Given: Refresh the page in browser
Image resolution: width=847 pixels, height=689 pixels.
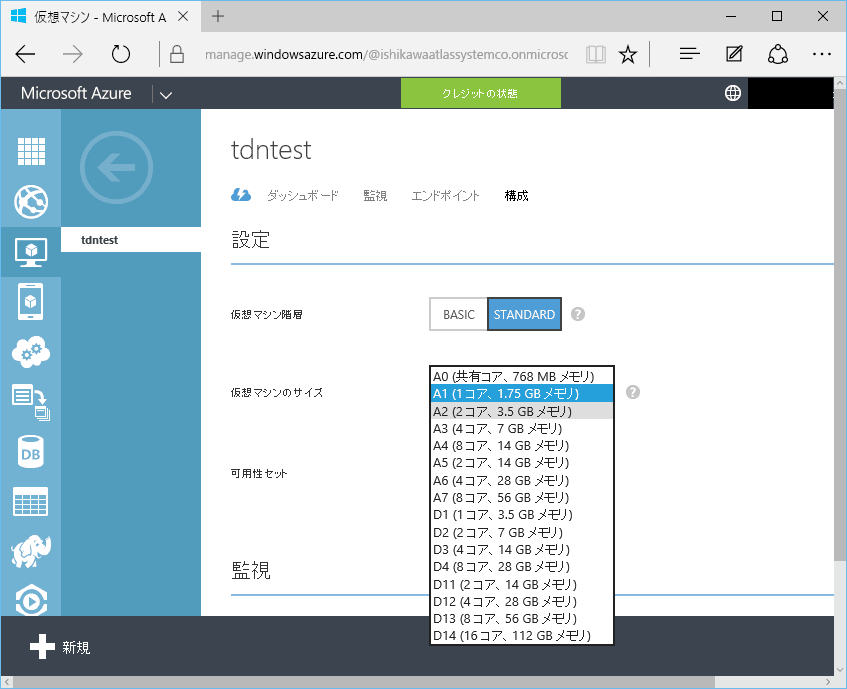Looking at the screenshot, I should coord(121,54).
